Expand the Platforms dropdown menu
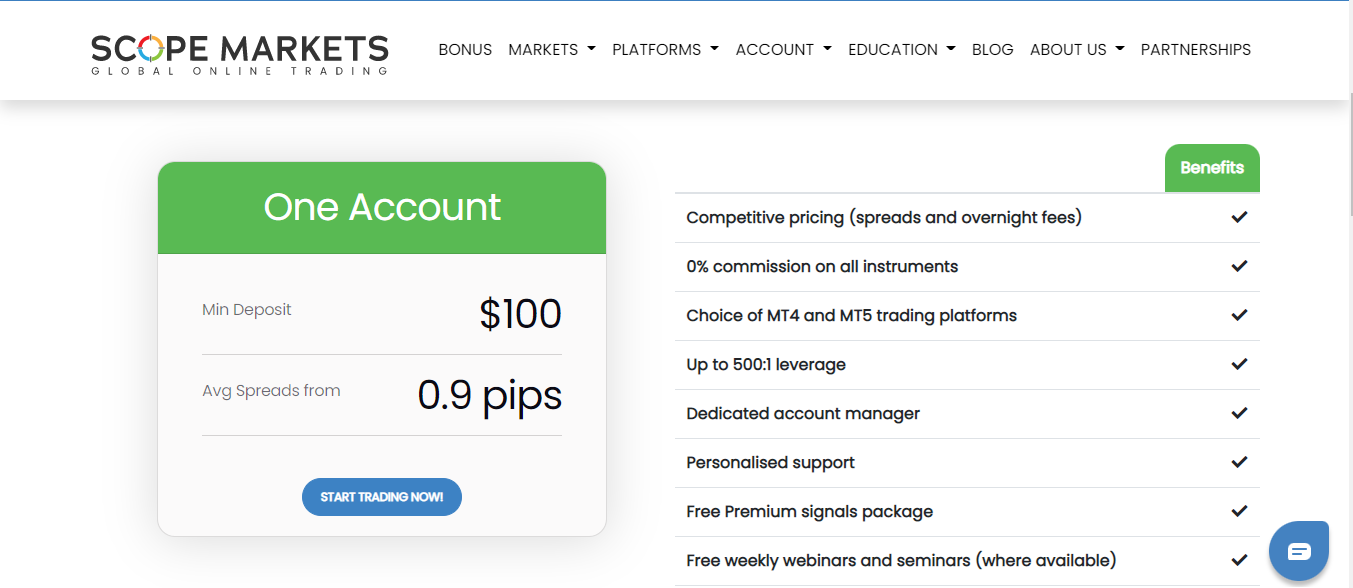 [x=665, y=49]
